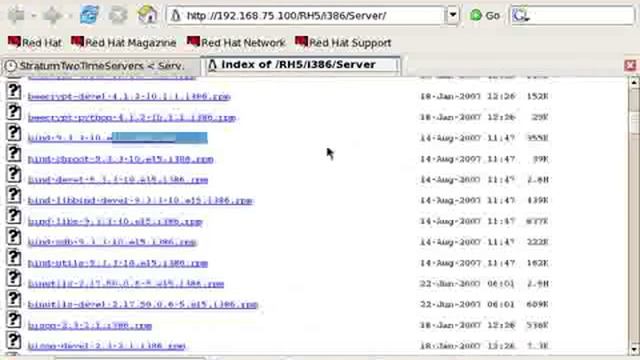
Task: Go to the Home page icon
Action: coord(147,15)
